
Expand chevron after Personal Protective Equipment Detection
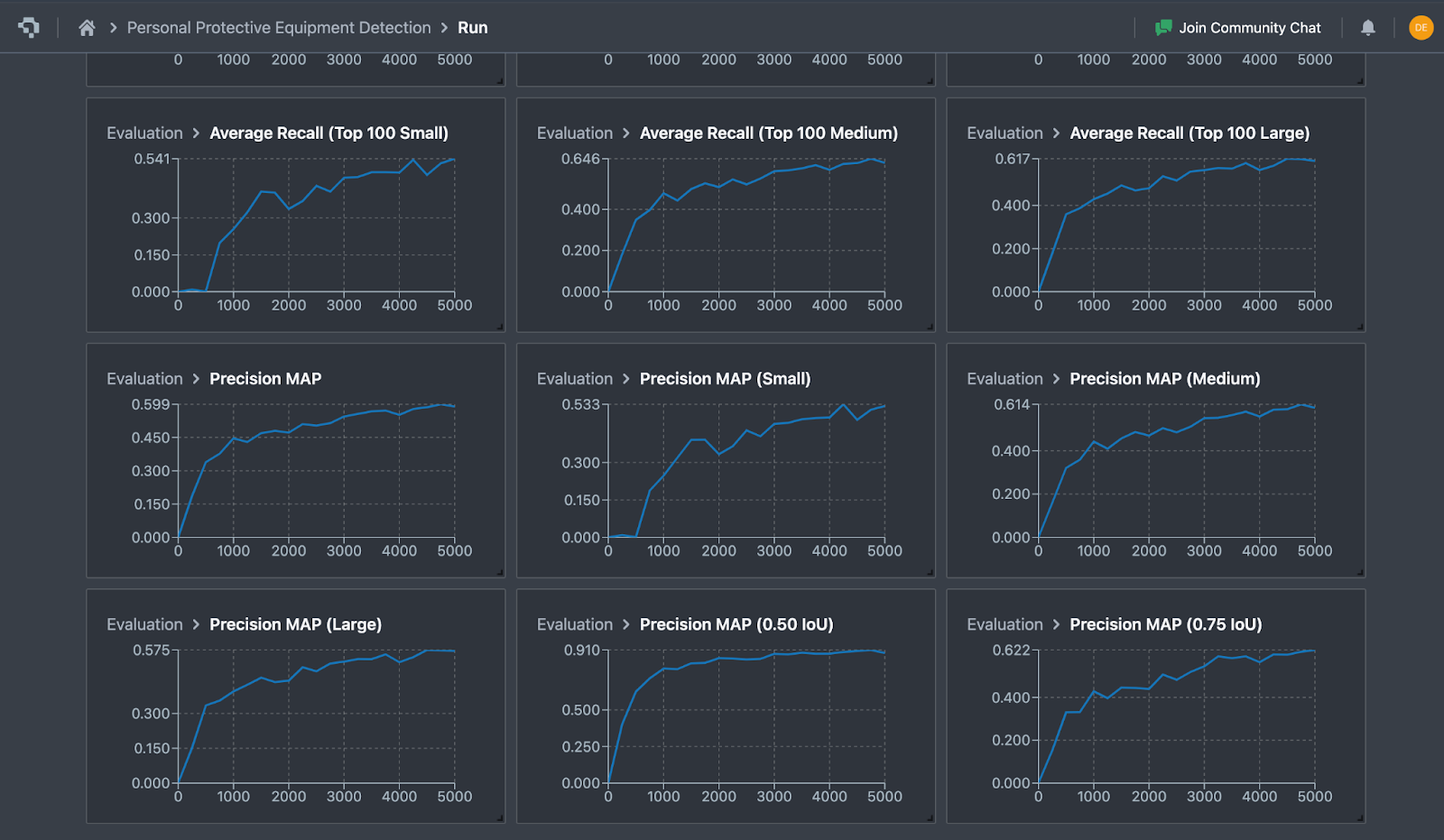[446, 27]
